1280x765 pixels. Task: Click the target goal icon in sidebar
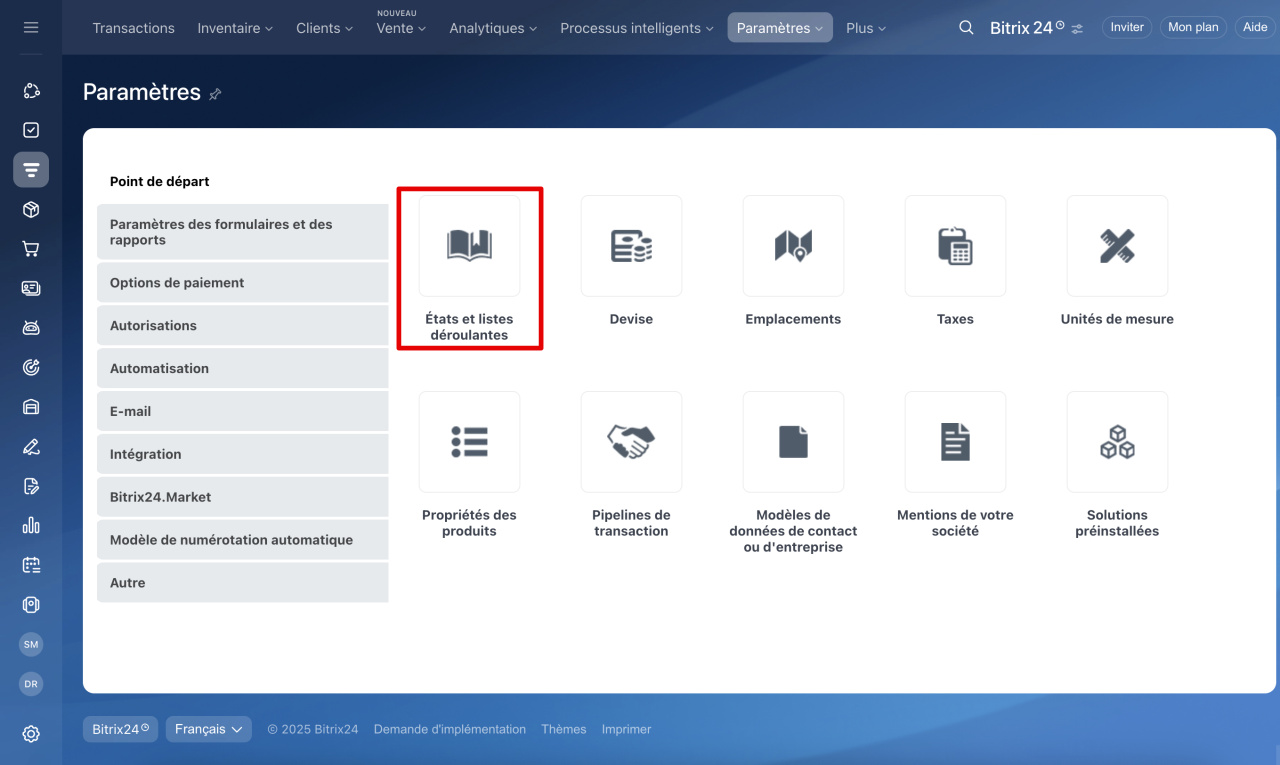31,367
